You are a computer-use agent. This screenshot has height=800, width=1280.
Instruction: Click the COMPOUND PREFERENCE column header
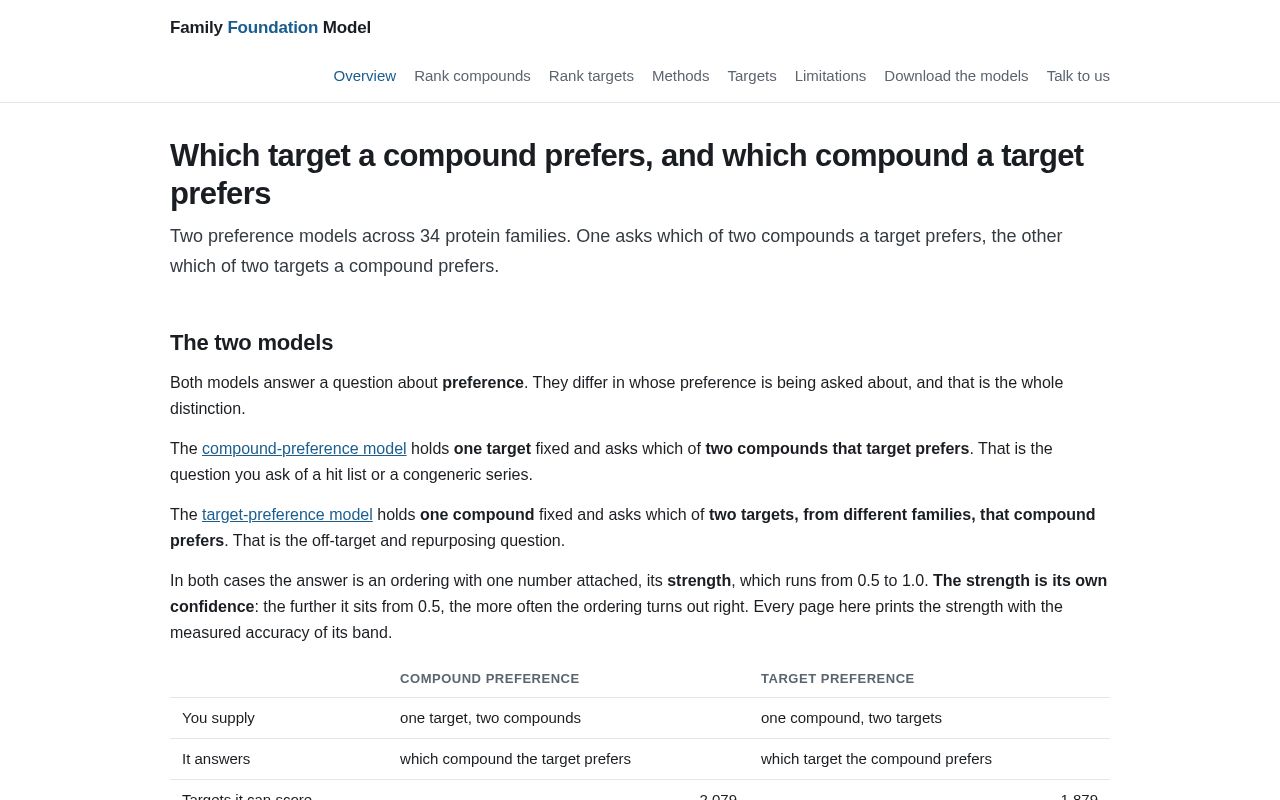pyautogui.click(x=490, y=679)
